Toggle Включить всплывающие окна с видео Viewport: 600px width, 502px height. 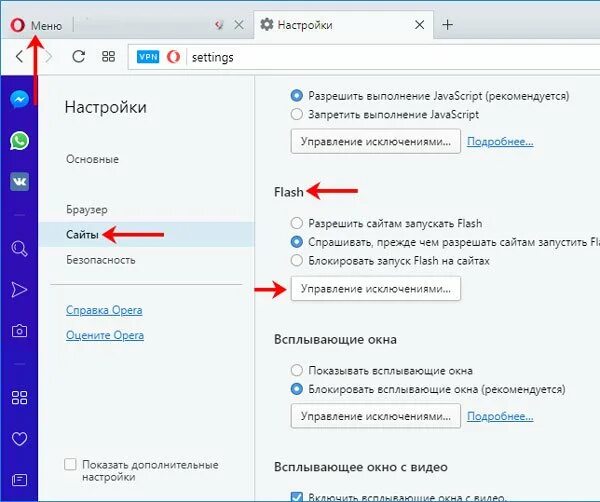pyautogui.click(x=297, y=497)
